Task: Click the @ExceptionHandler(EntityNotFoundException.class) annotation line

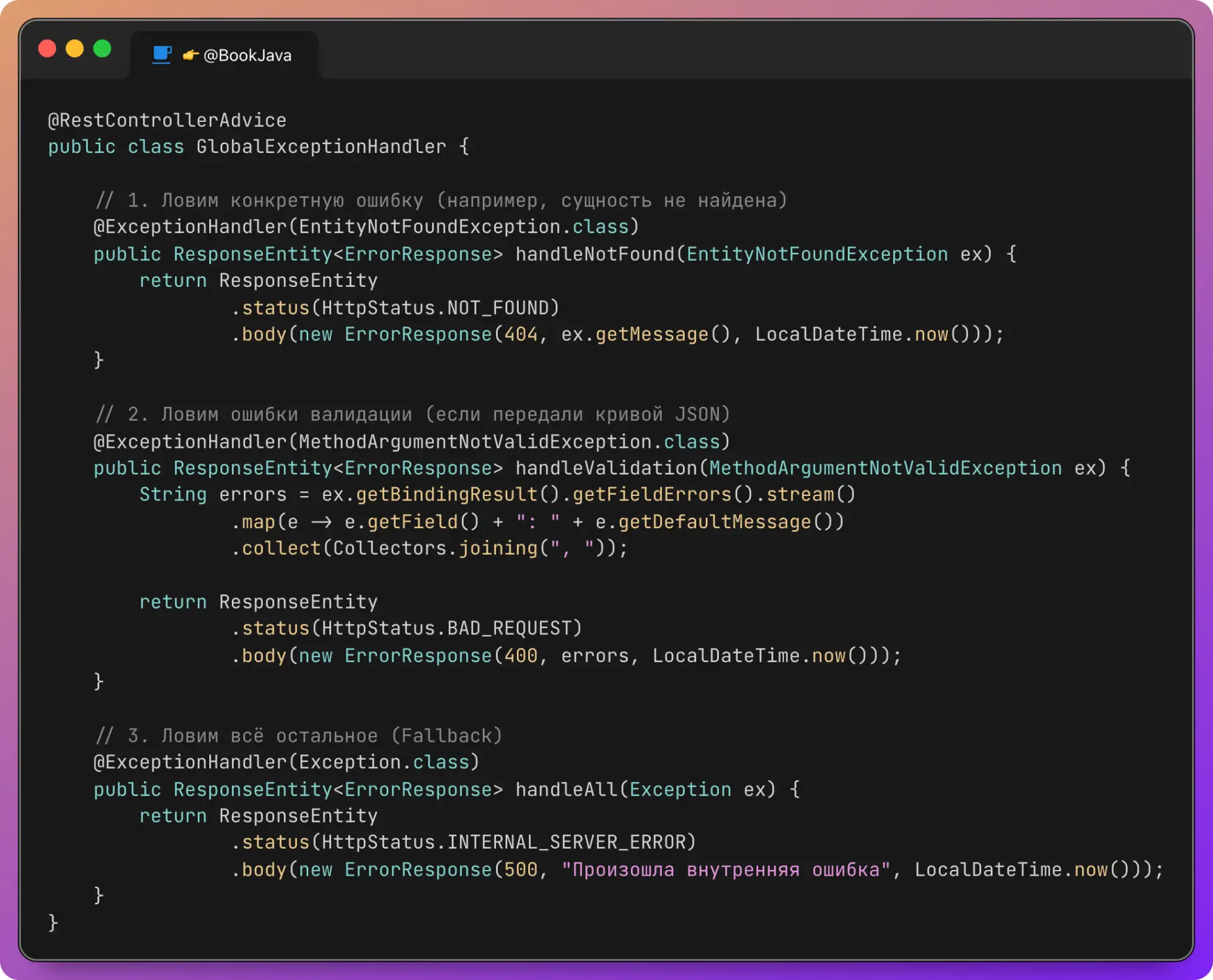Action: (x=366, y=227)
